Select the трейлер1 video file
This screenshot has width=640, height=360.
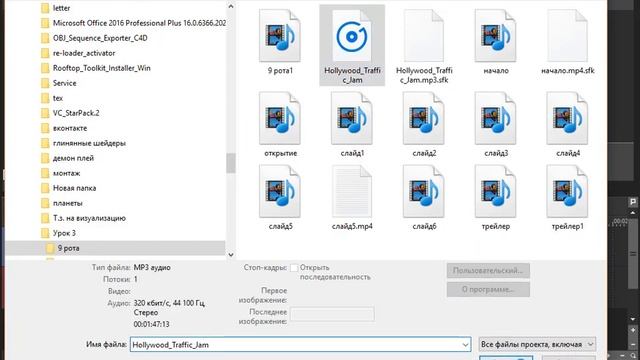click(567, 198)
